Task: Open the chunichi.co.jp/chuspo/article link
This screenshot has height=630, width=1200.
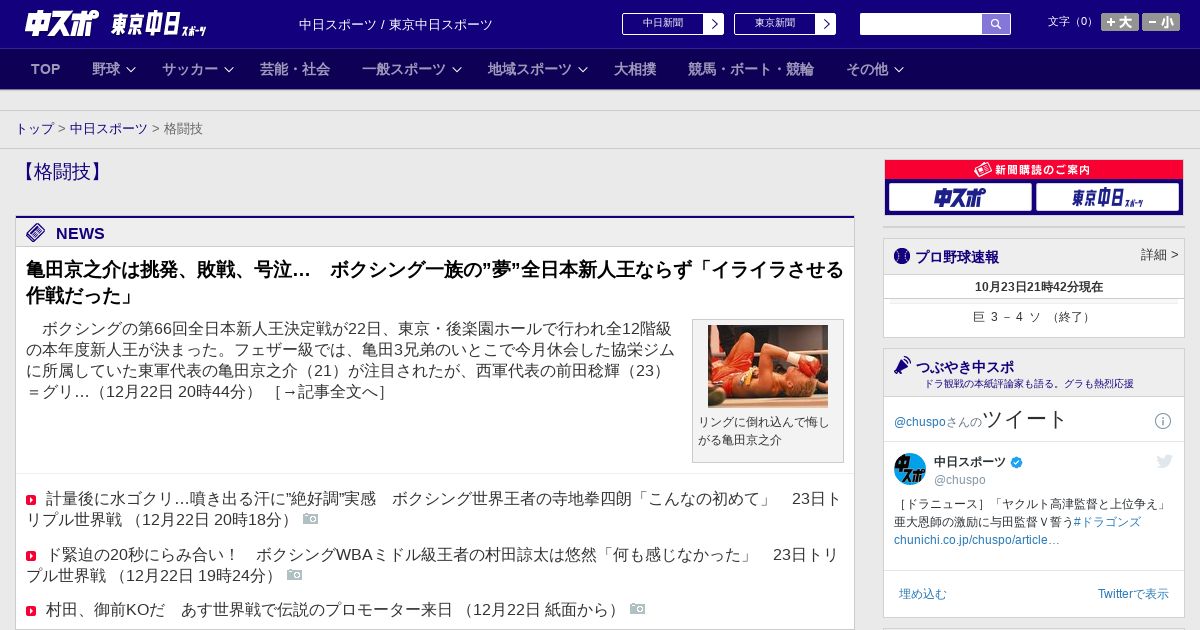Action: pos(977,540)
